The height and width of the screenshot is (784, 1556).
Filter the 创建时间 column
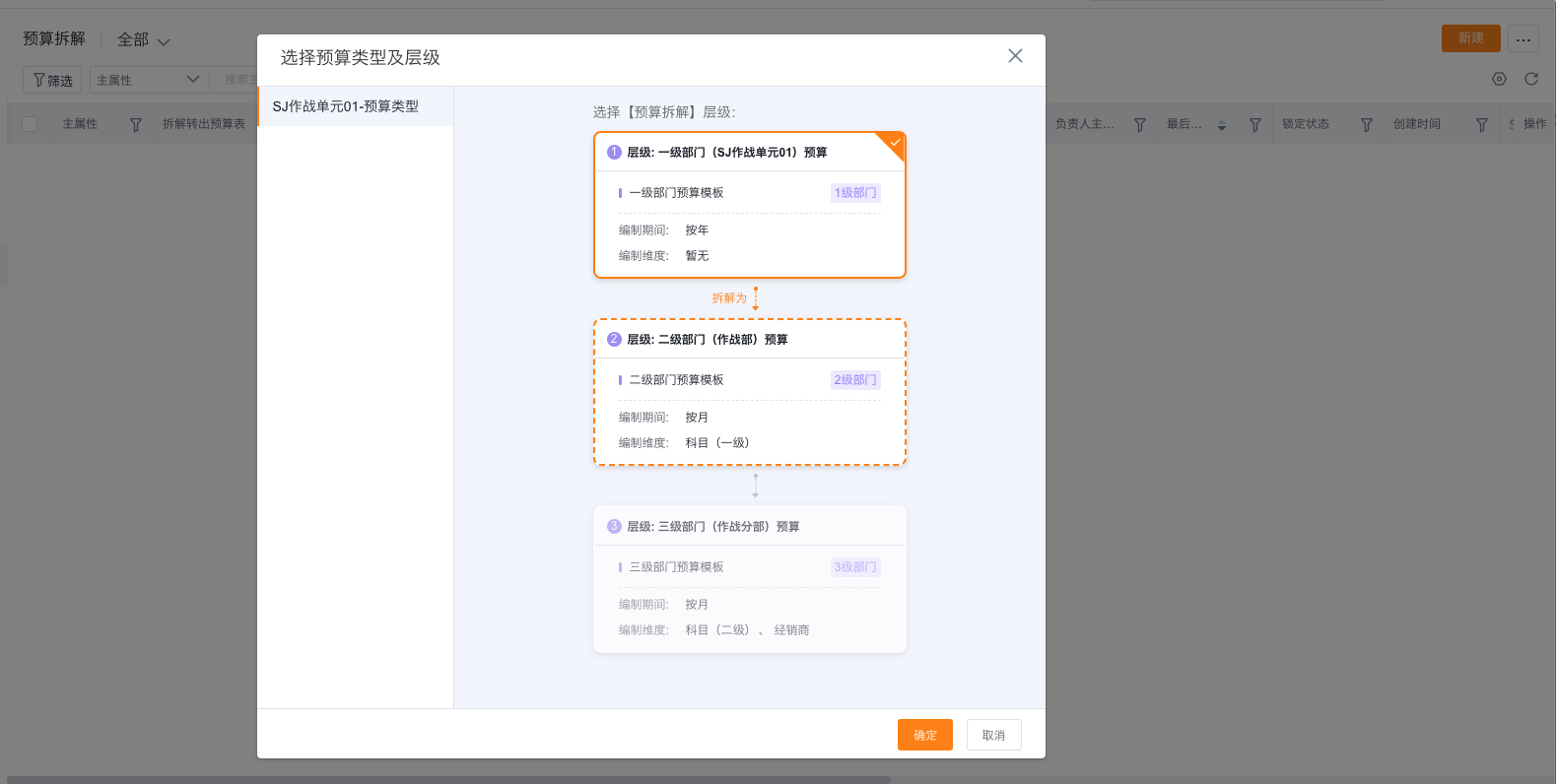(1482, 125)
